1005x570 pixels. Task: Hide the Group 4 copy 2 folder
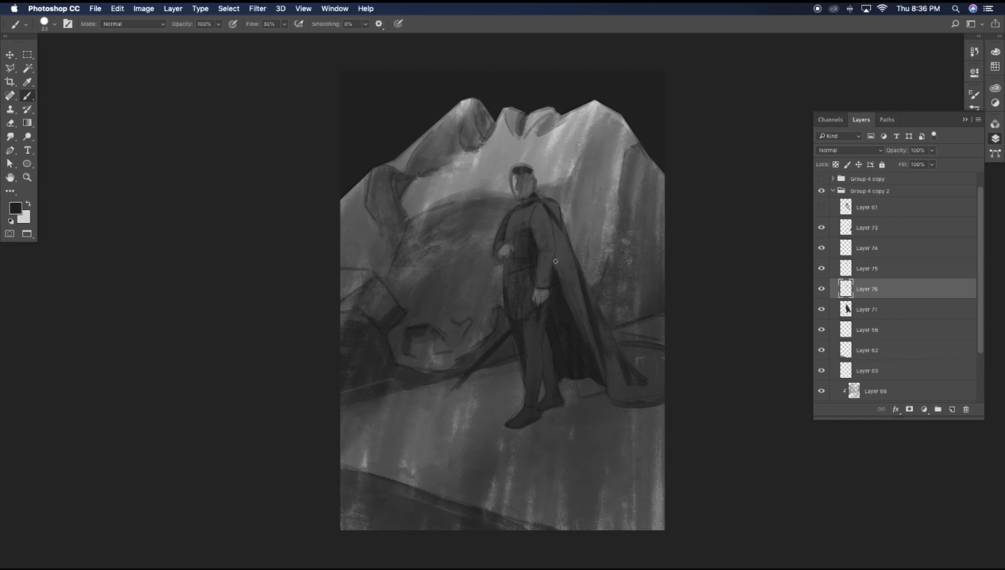[821, 191]
